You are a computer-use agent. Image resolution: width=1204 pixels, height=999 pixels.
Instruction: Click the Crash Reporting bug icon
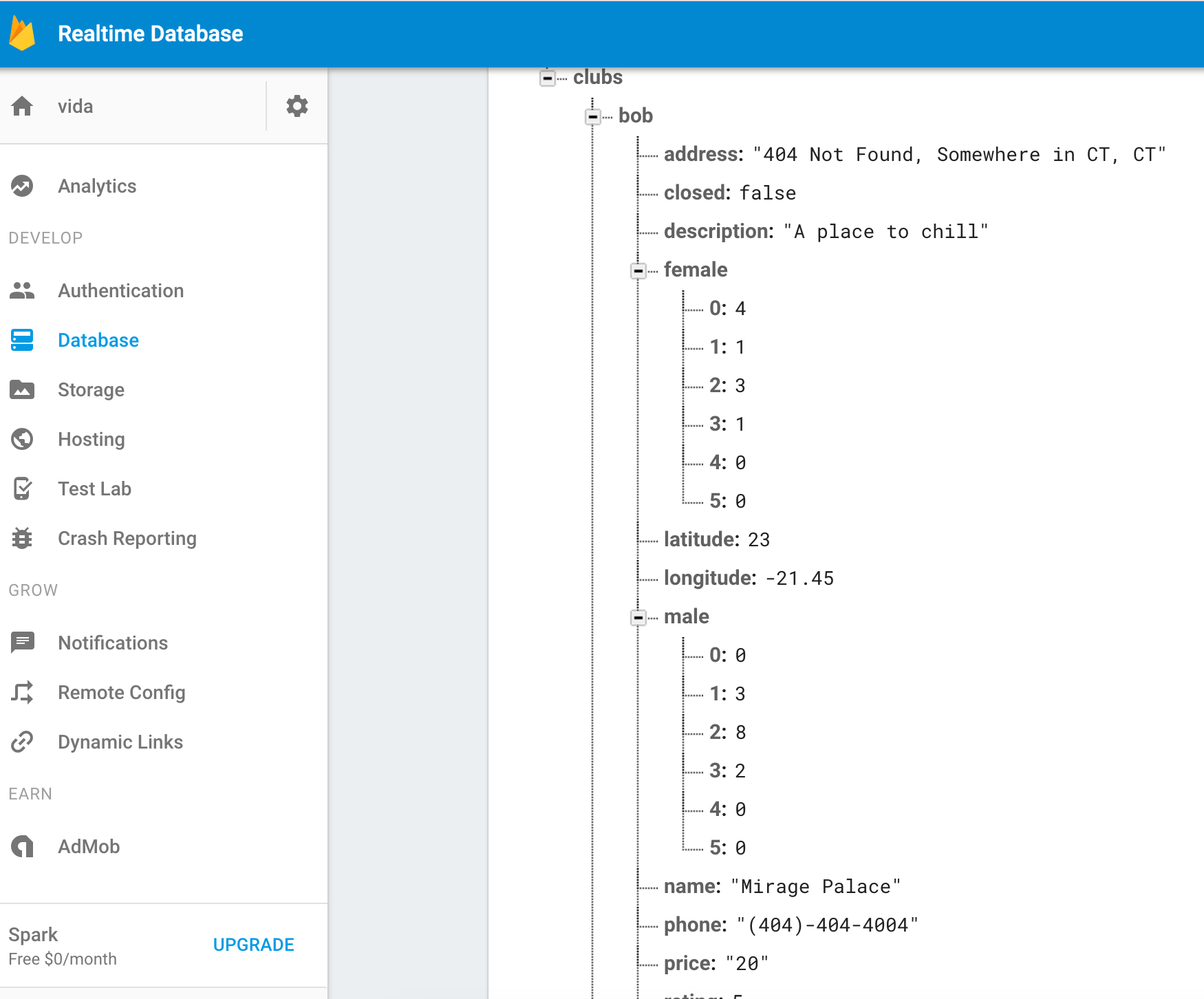coord(22,538)
